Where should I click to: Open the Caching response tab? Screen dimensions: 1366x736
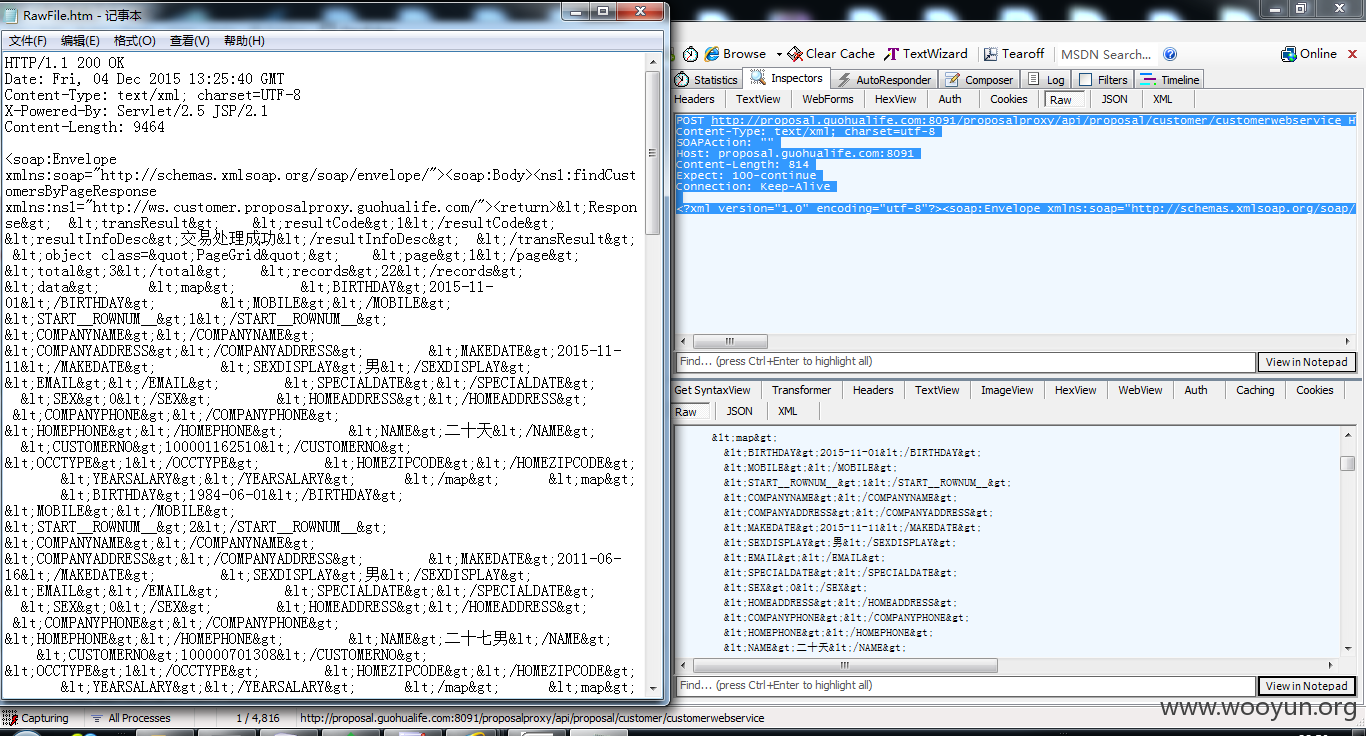[x=1255, y=390]
